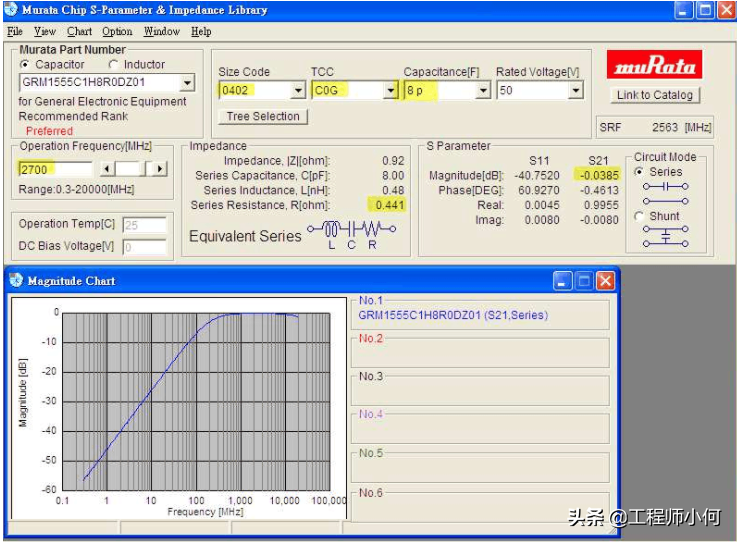Image resolution: width=737 pixels, height=543 pixels.
Task: Click the application icon in main title bar
Action: (x=11, y=10)
